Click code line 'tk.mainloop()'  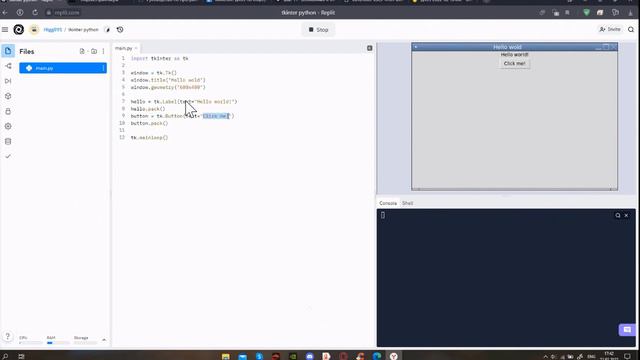pyautogui.click(x=149, y=138)
